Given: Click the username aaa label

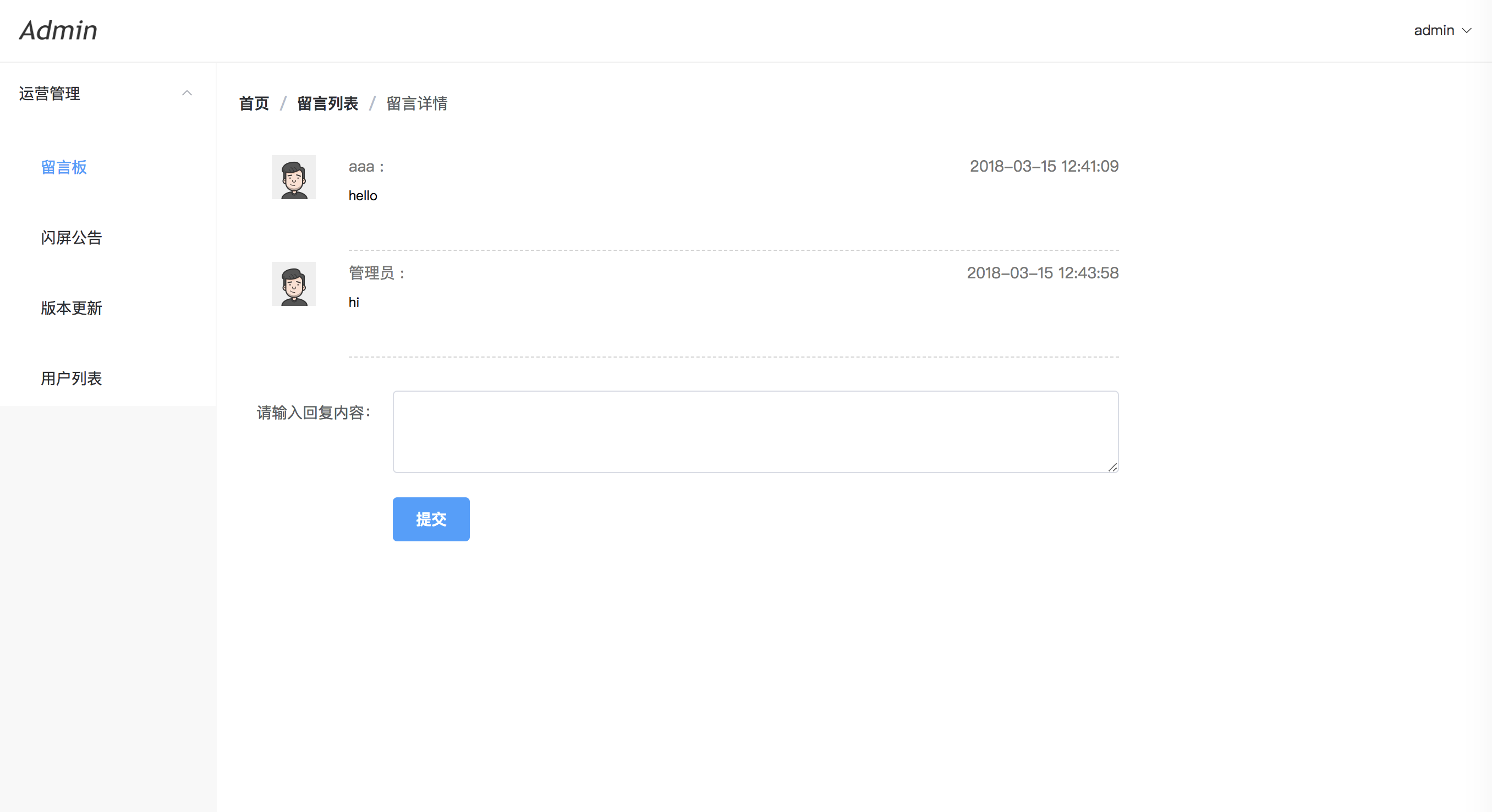Looking at the screenshot, I should tap(361, 167).
